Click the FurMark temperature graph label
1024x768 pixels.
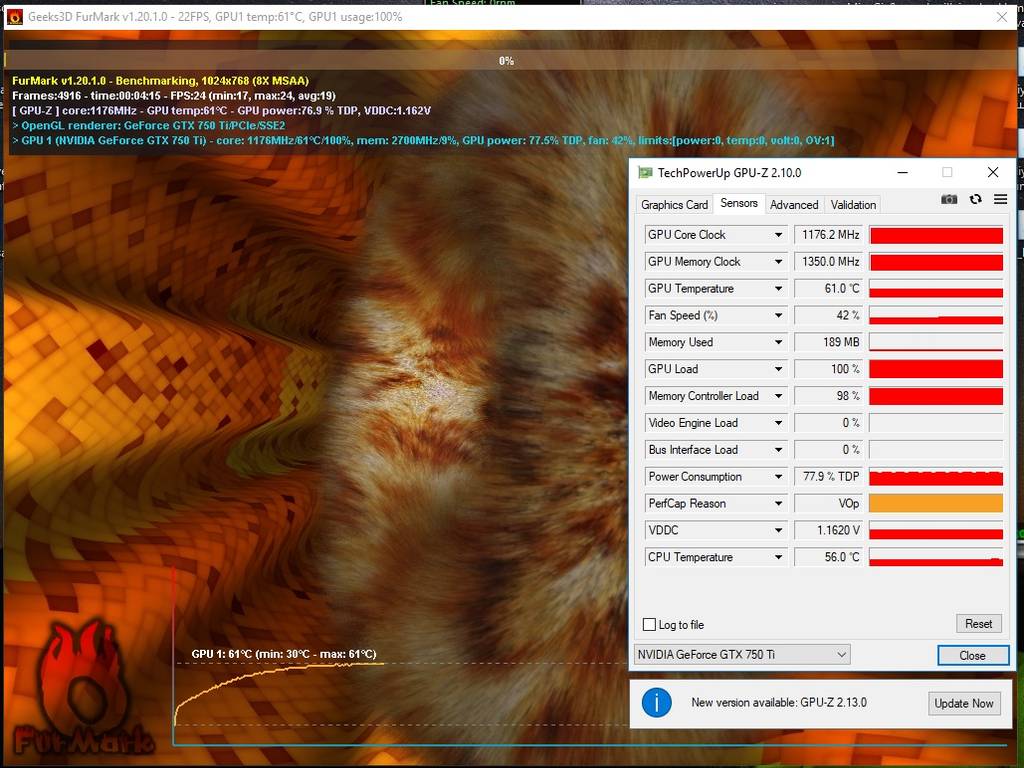pyautogui.click(x=284, y=654)
